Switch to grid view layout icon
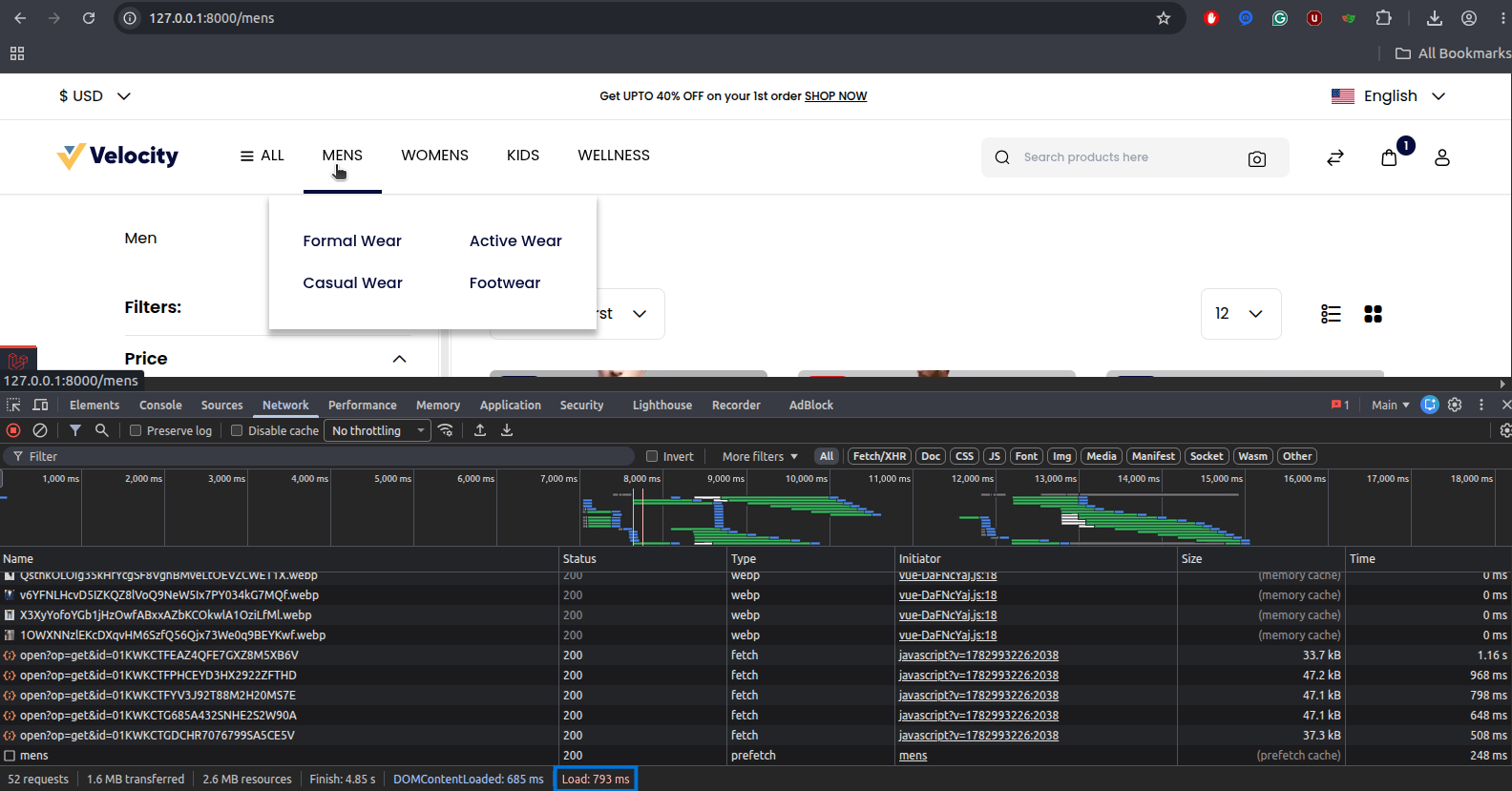Image resolution: width=1512 pixels, height=791 pixels. tap(1373, 314)
